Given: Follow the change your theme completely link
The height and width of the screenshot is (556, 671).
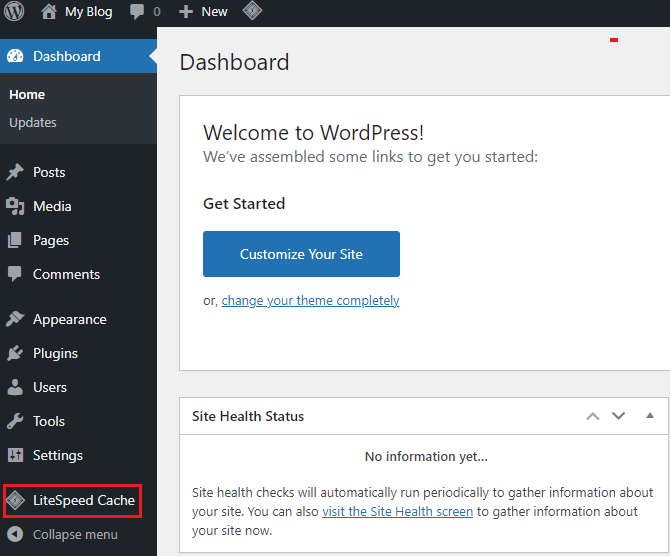Looking at the screenshot, I should (x=310, y=300).
